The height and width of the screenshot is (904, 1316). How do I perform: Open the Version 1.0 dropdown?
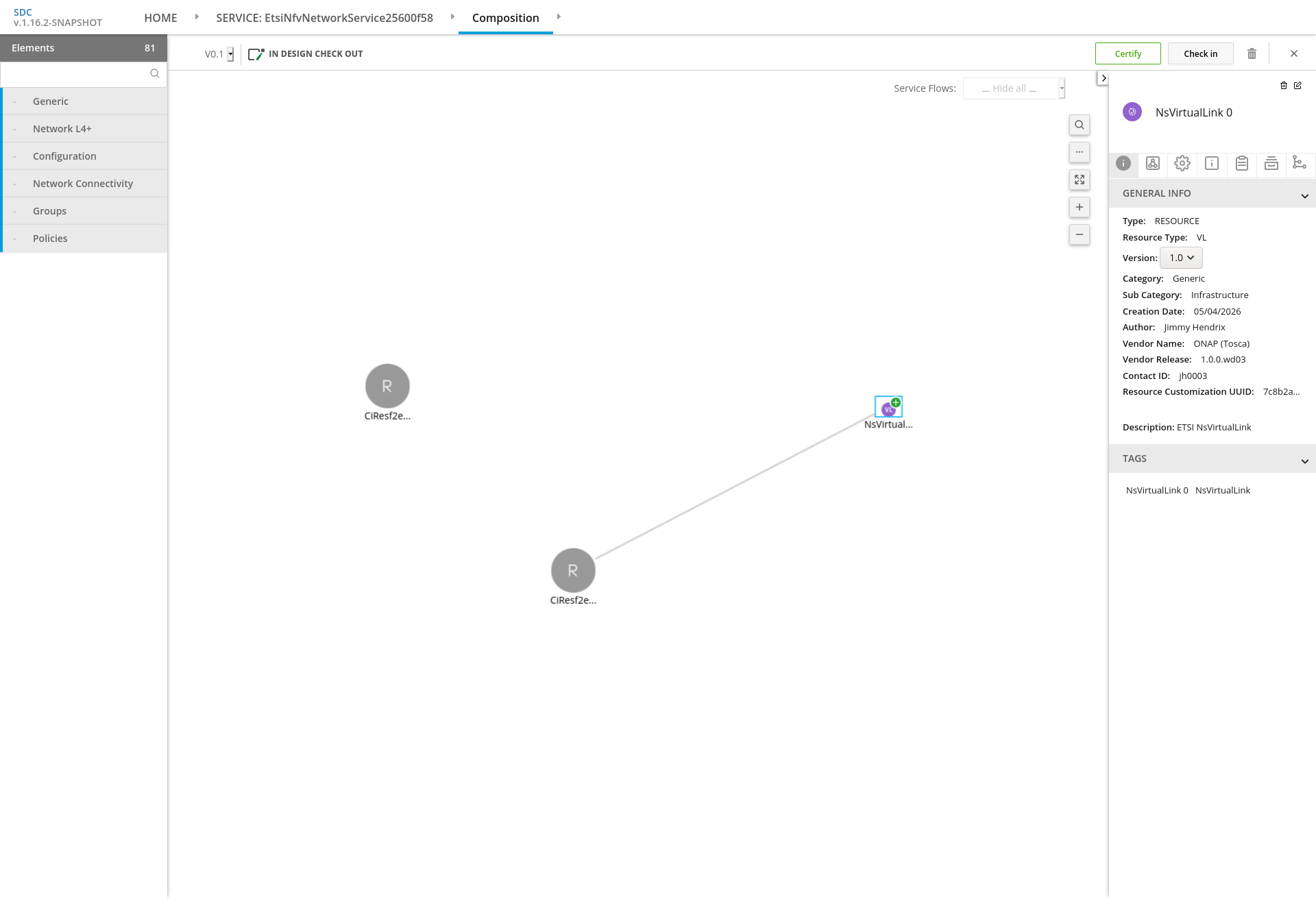[1181, 258]
